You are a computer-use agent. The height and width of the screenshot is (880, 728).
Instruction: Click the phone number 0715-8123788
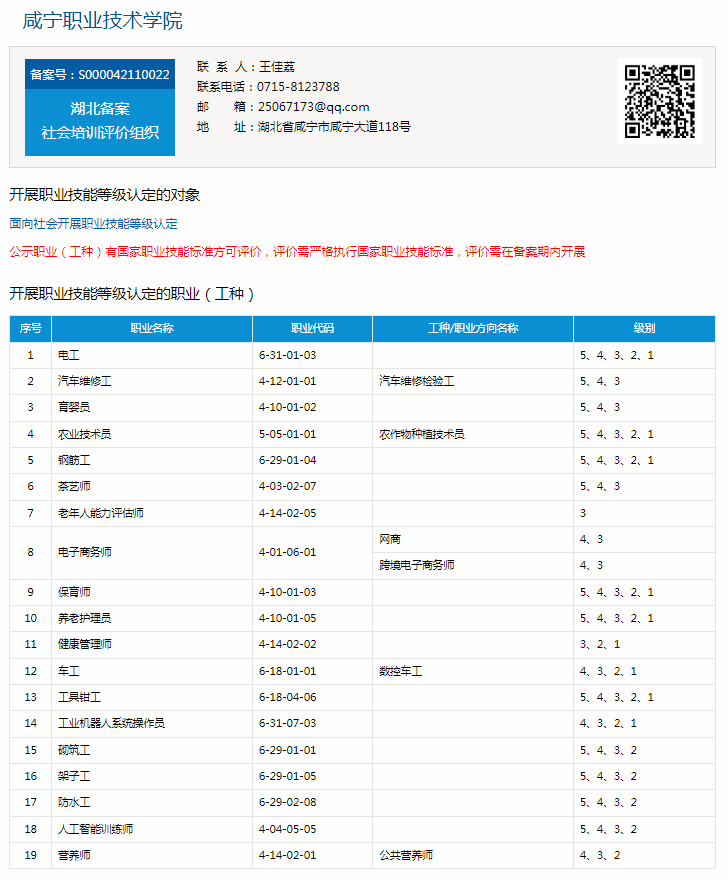(298, 87)
